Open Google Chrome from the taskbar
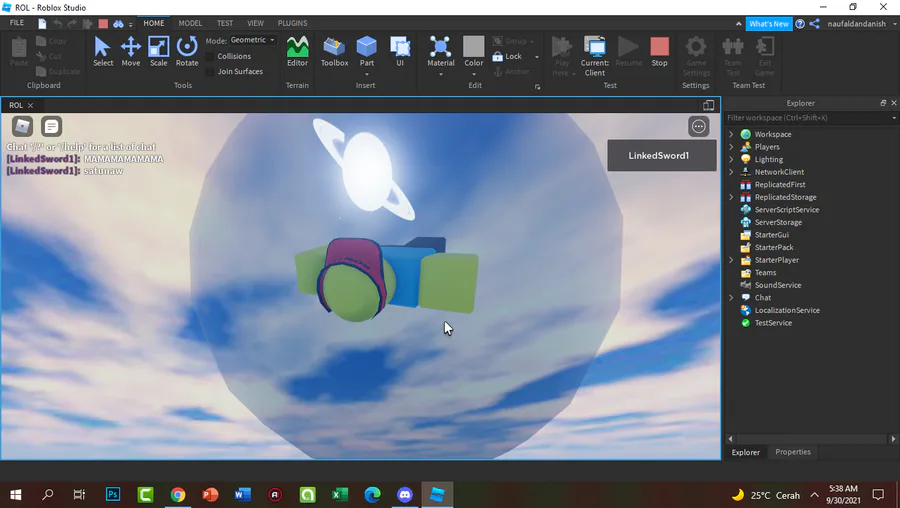 178,494
